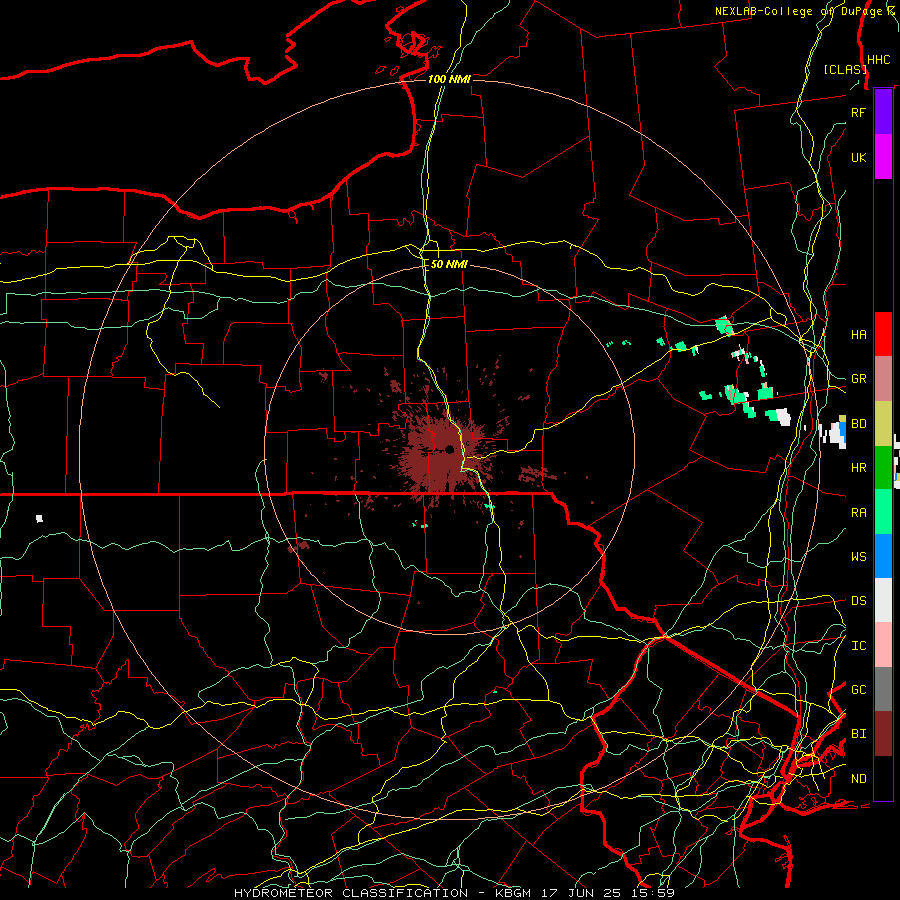Click the 'GC' legend label text

point(858,689)
